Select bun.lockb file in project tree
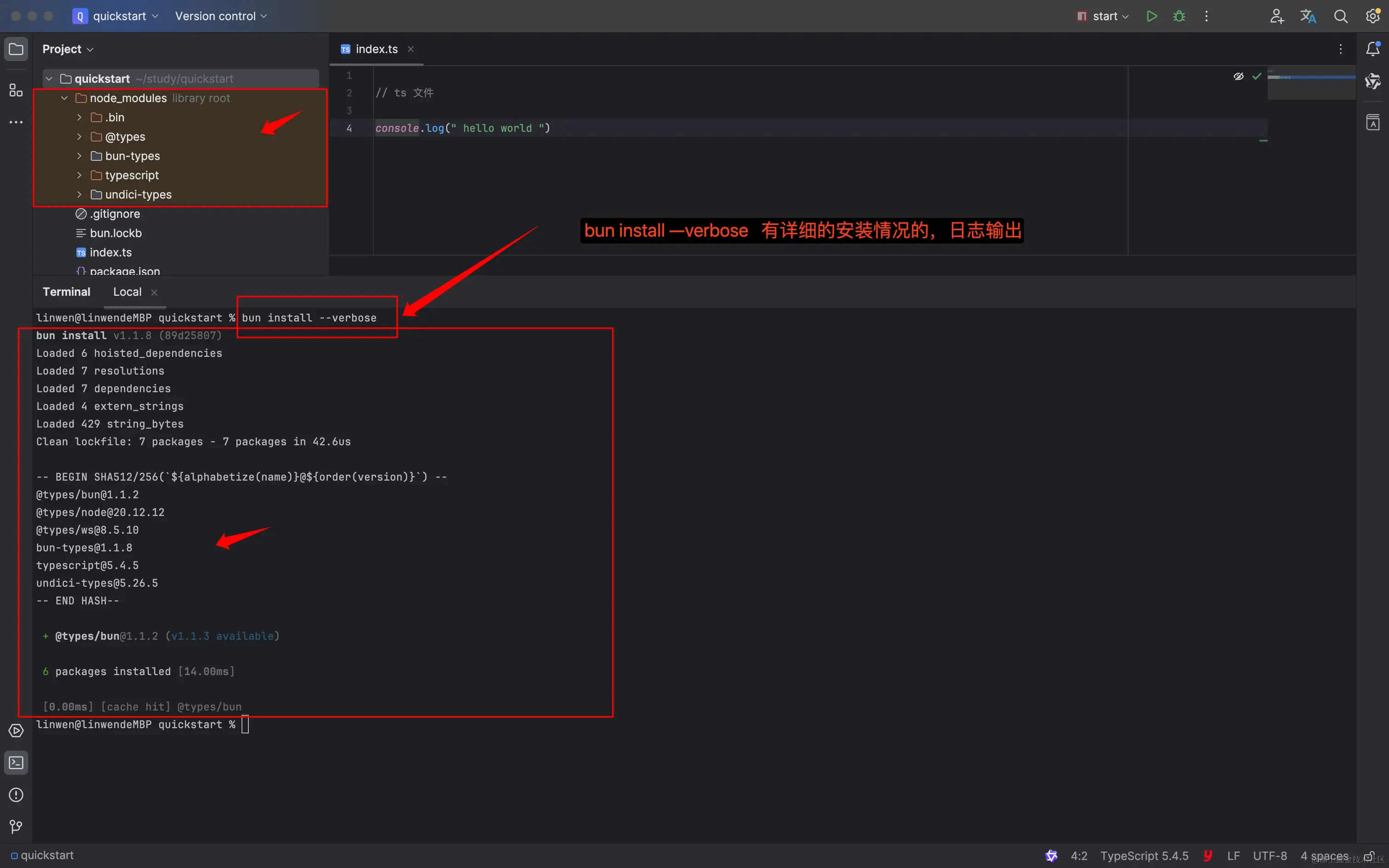This screenshot has width=1389, height=868. click(x=115, y=233)
